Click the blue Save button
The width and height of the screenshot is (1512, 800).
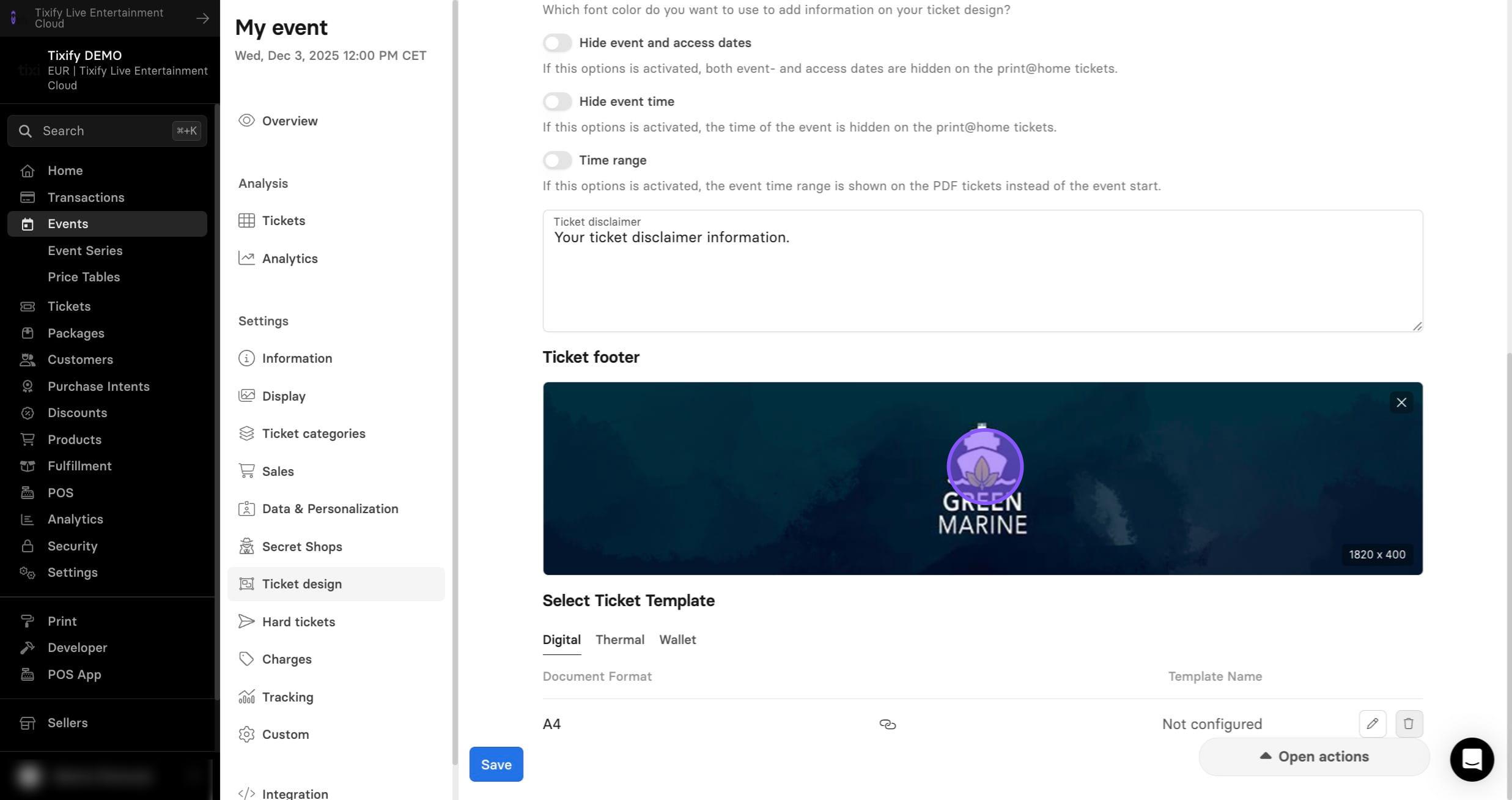coord(496,765)
